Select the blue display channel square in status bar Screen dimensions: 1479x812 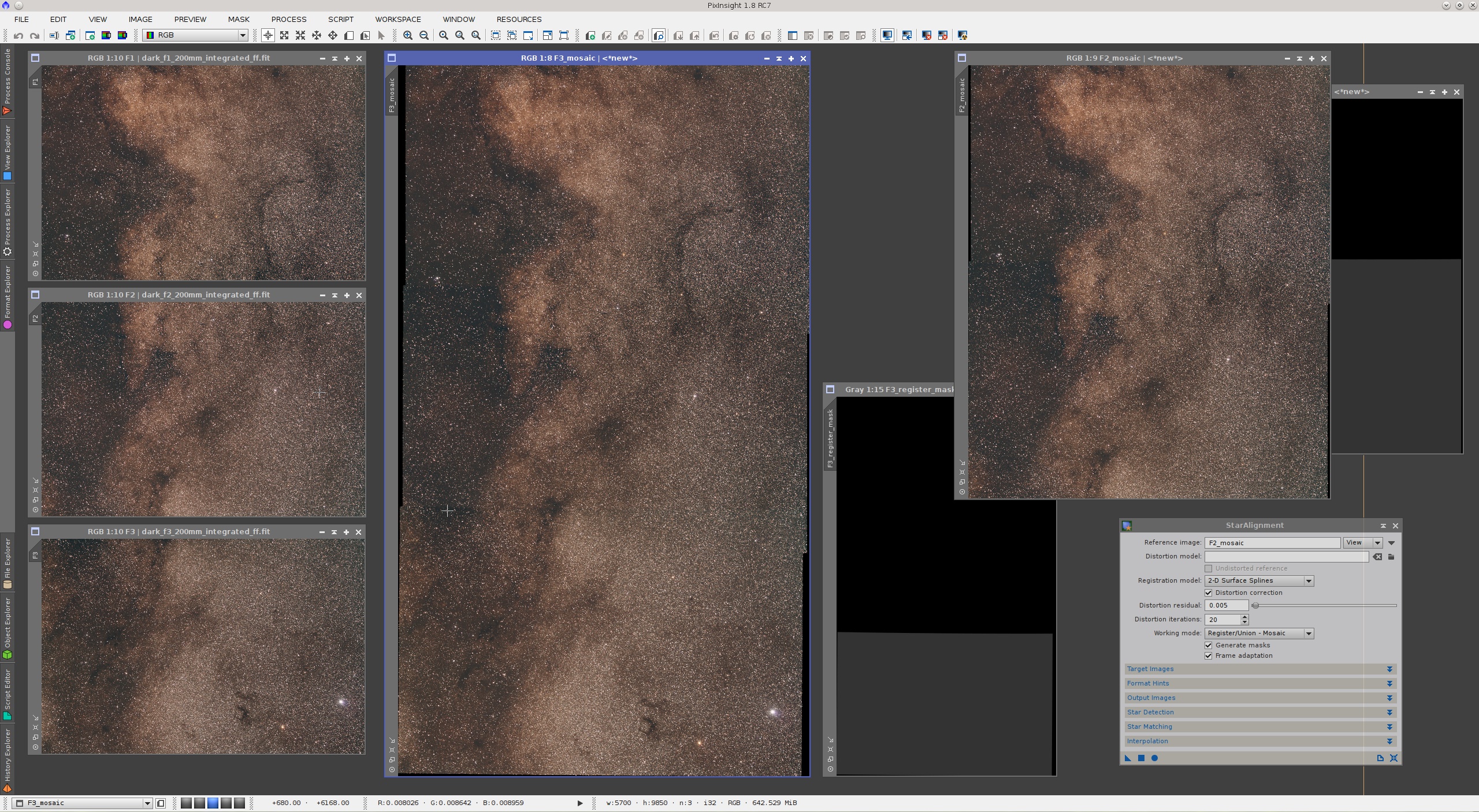tap(213, 803)
